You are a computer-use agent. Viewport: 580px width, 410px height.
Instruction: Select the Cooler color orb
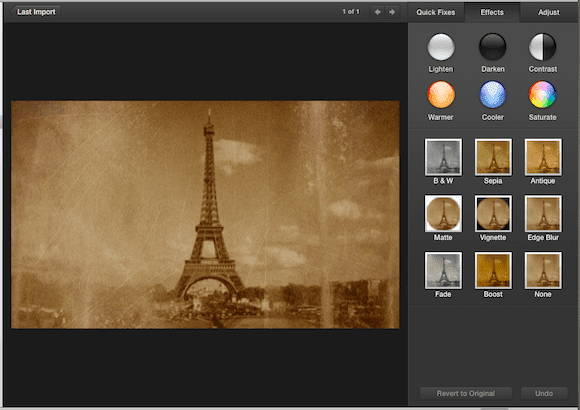coord(492,95)
